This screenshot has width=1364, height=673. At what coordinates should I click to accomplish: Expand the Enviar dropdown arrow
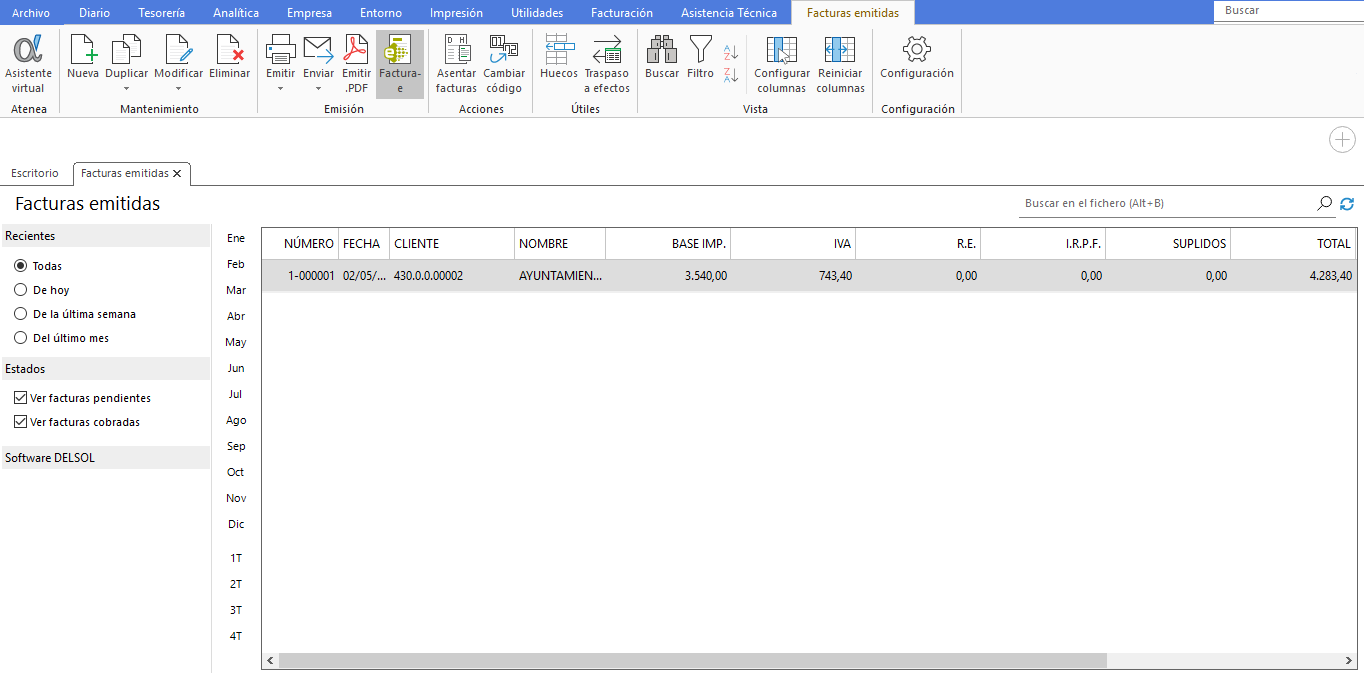(318, 89)
